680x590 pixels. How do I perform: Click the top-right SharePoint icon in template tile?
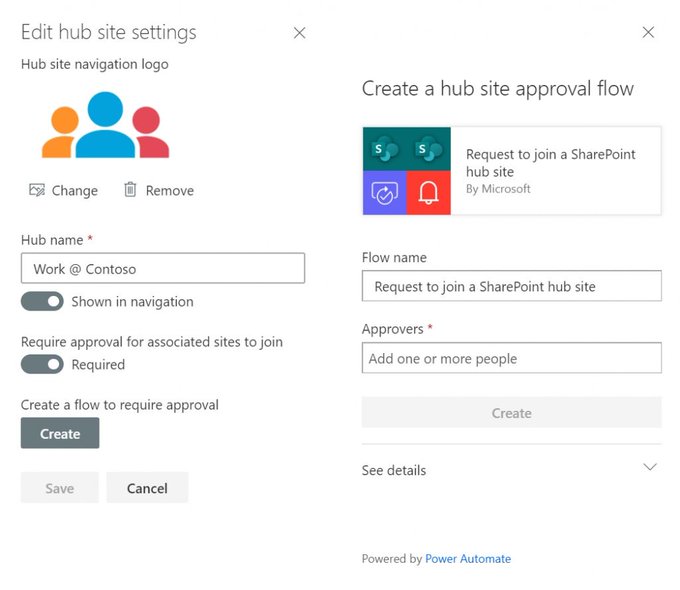[x=428, y=149]
